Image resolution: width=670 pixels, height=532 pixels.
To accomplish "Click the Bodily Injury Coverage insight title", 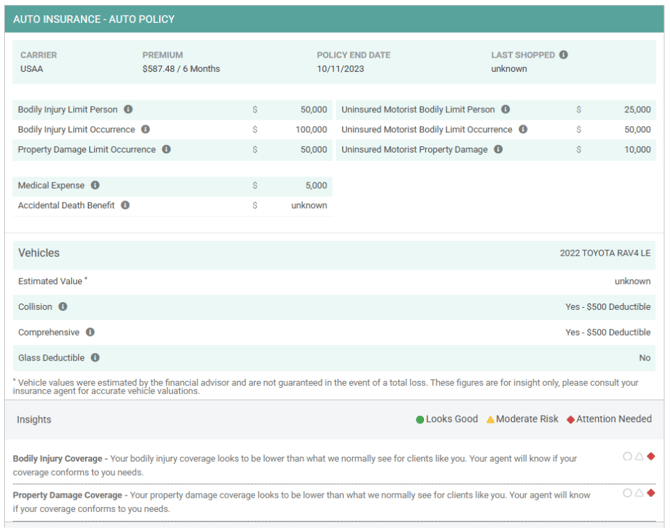I will pyautogui.click(x=57, y=459).
